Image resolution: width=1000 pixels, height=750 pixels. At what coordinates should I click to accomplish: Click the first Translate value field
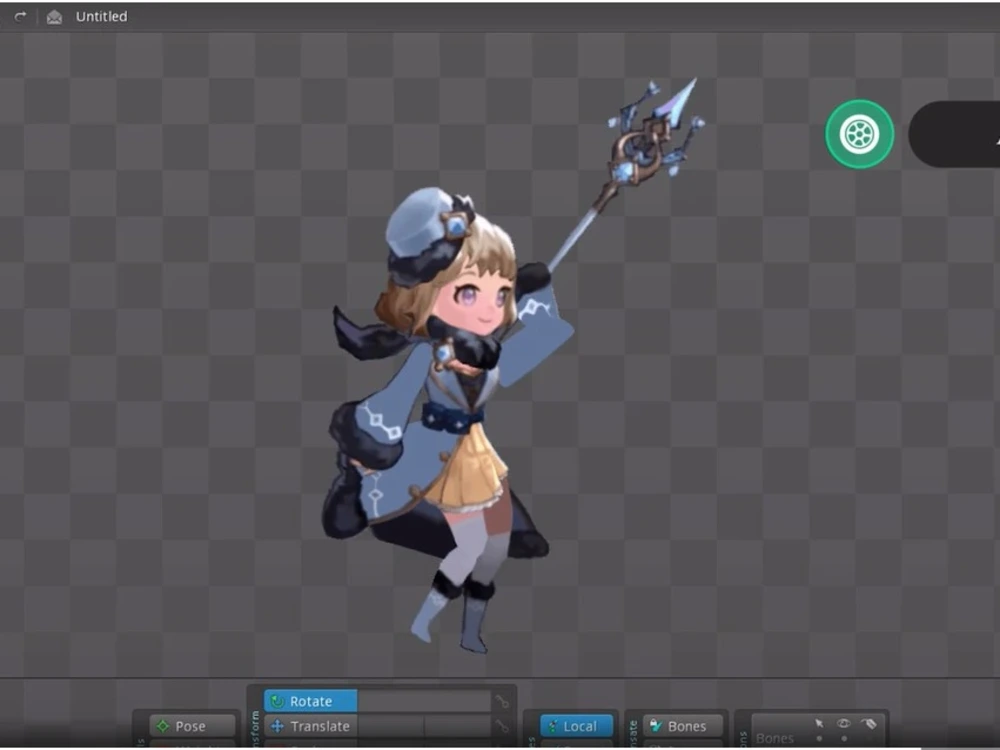[x=391, y=726]
